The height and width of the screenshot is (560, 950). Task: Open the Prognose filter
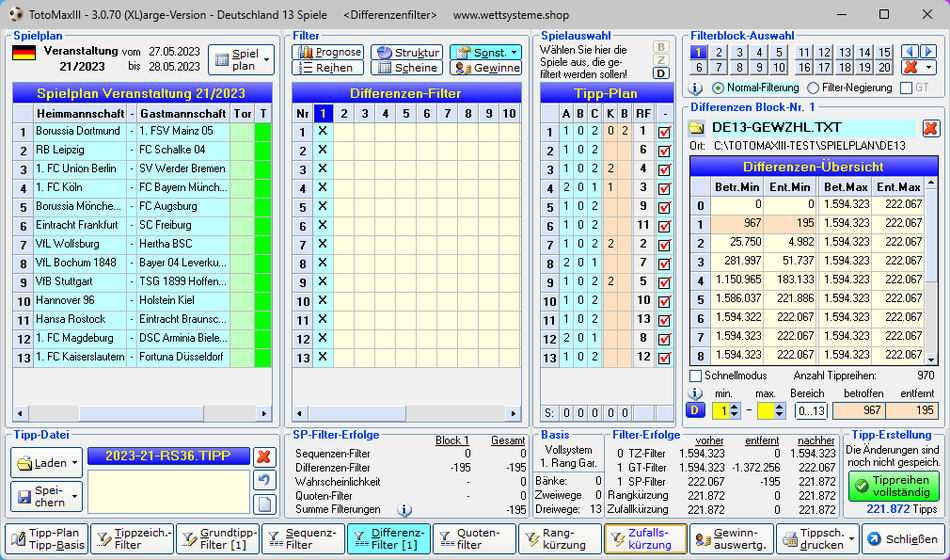[328, 52]
